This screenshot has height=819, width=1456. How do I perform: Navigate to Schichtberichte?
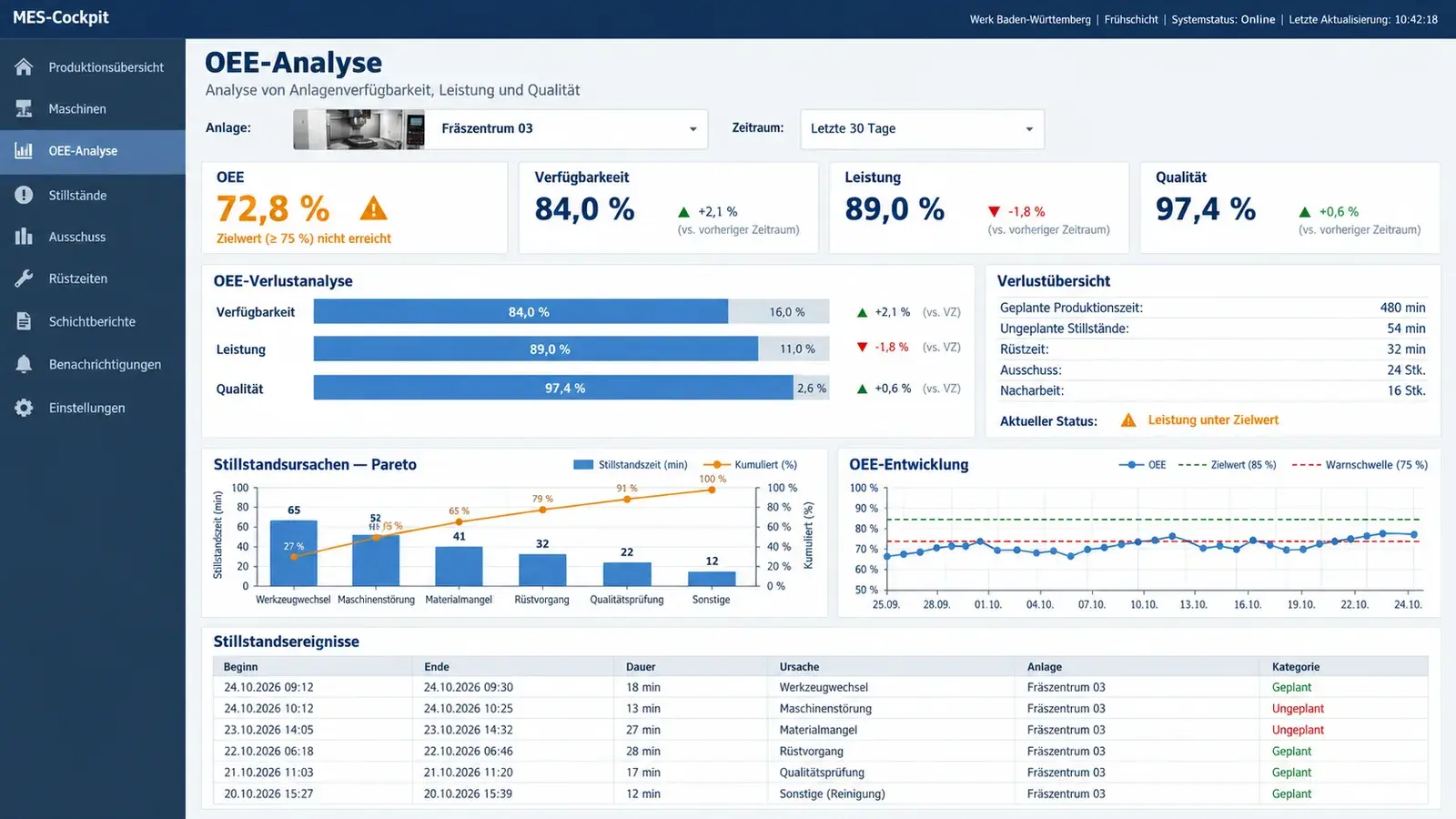(93, 321)
